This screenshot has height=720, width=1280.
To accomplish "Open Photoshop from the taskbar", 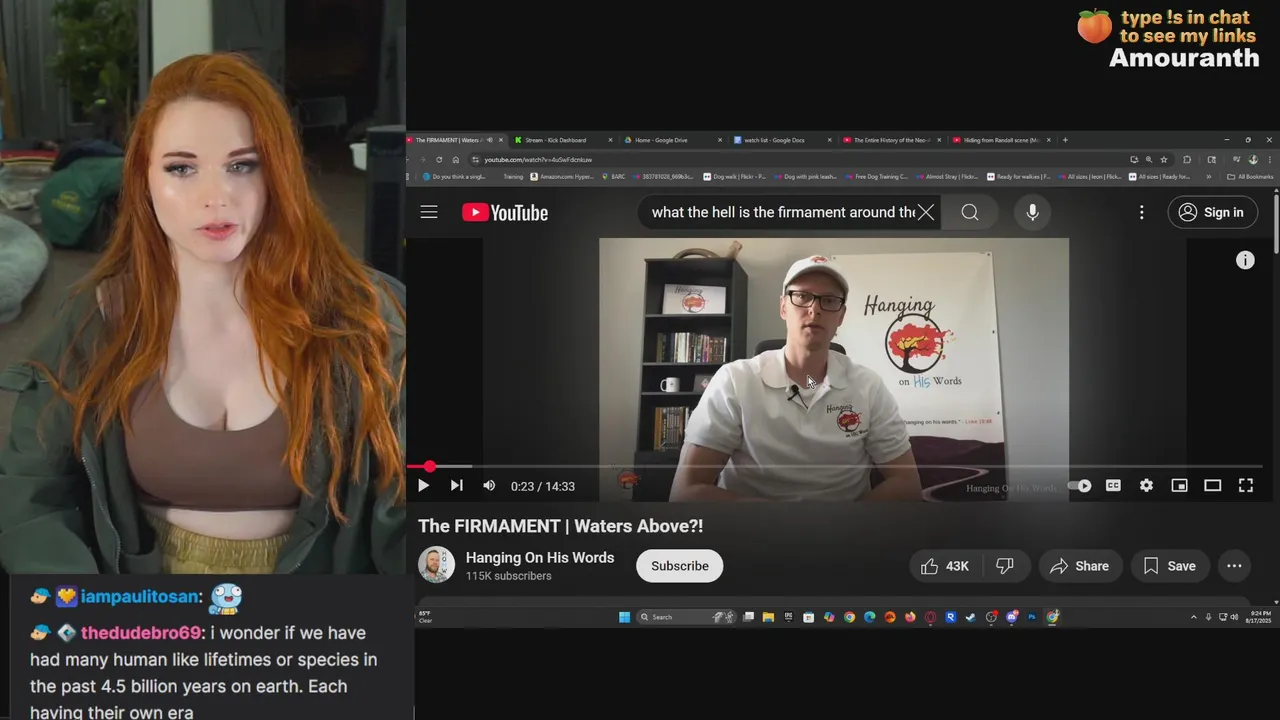I will (x=1031, y=617).
